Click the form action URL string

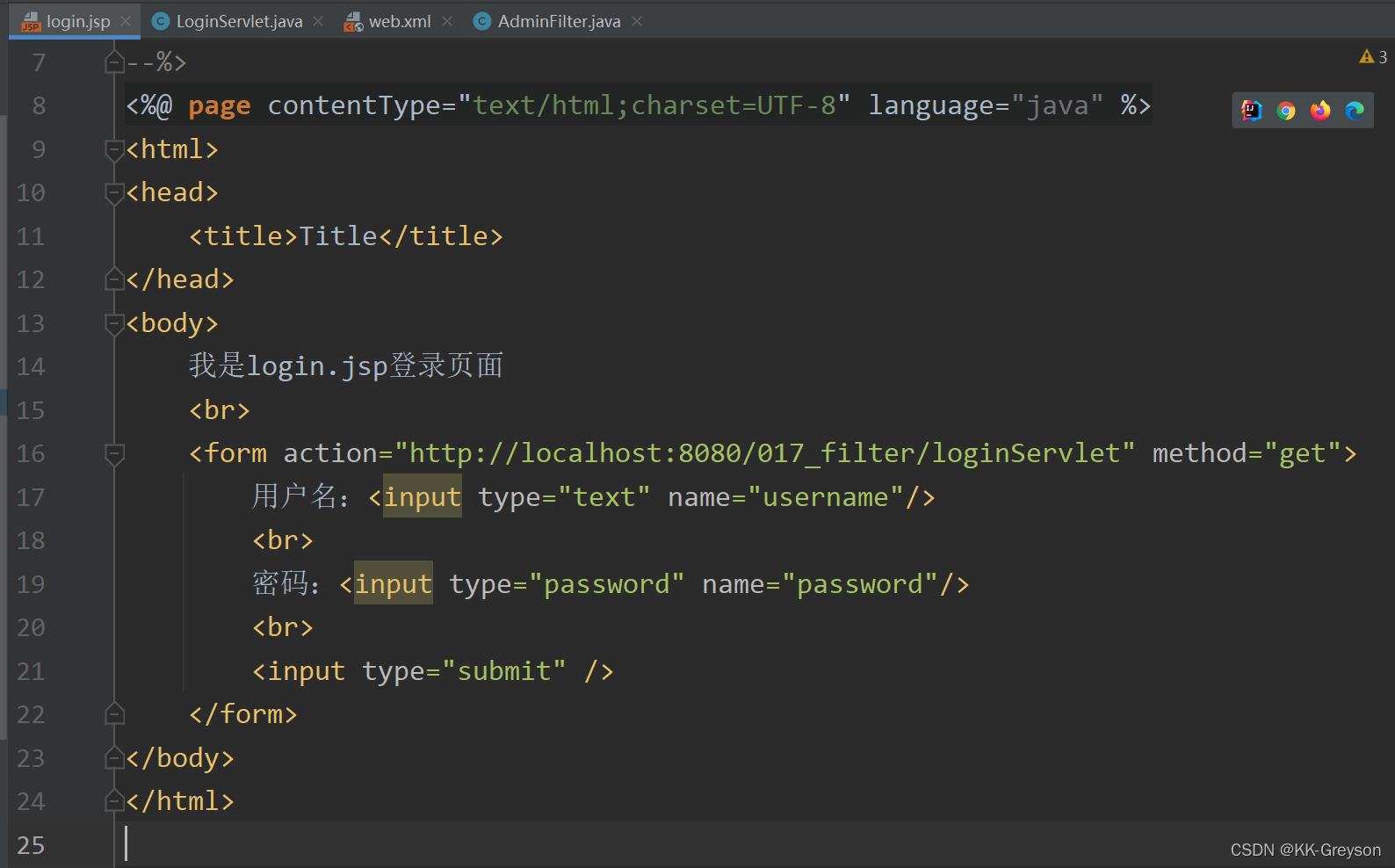764,453
